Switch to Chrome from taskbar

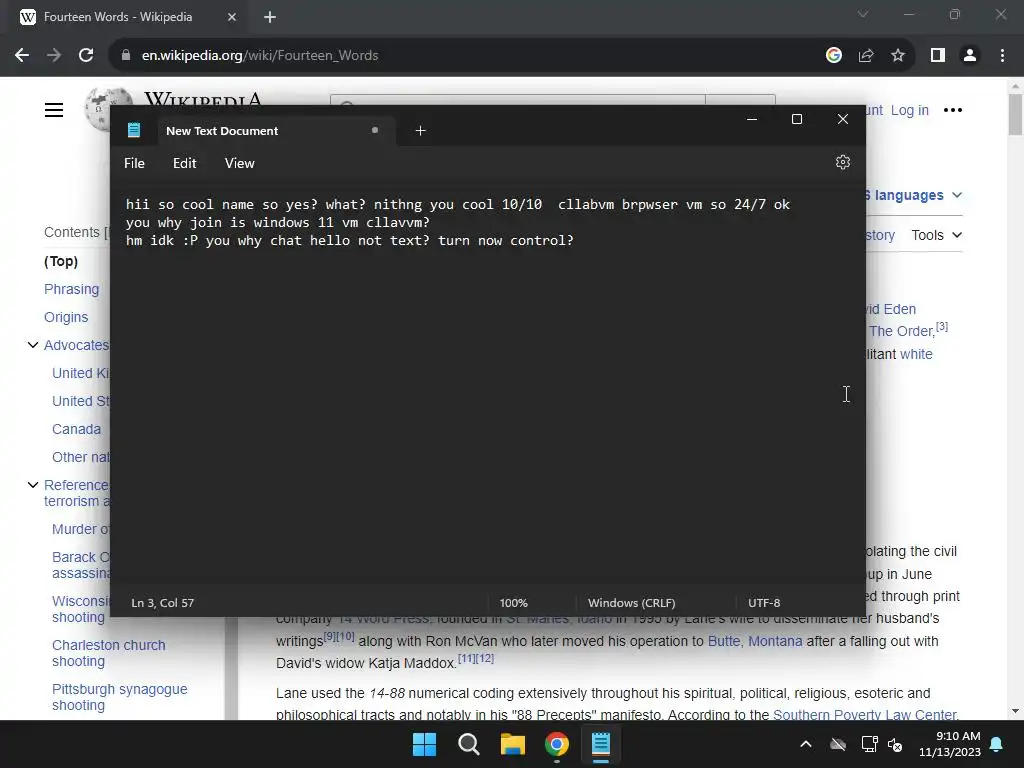[x=556, y=744]
